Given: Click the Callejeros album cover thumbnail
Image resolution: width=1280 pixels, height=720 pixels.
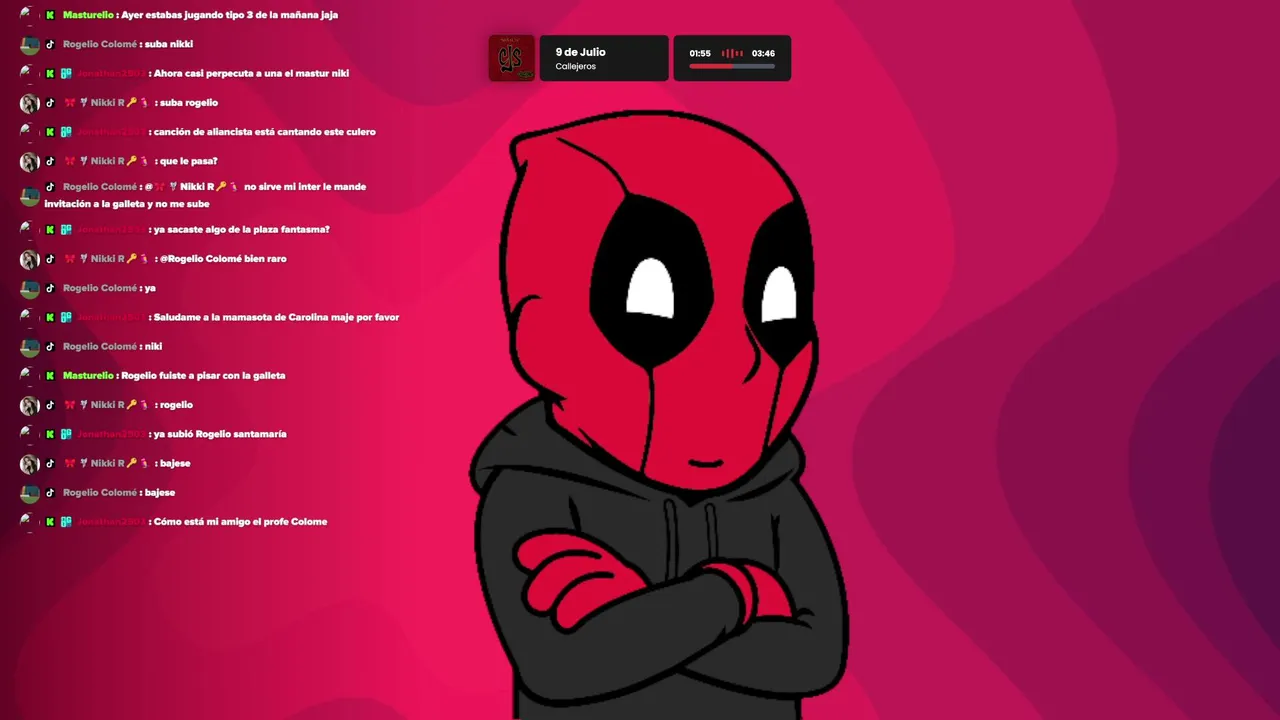Looking at the screenshot, I should (511, 58).
